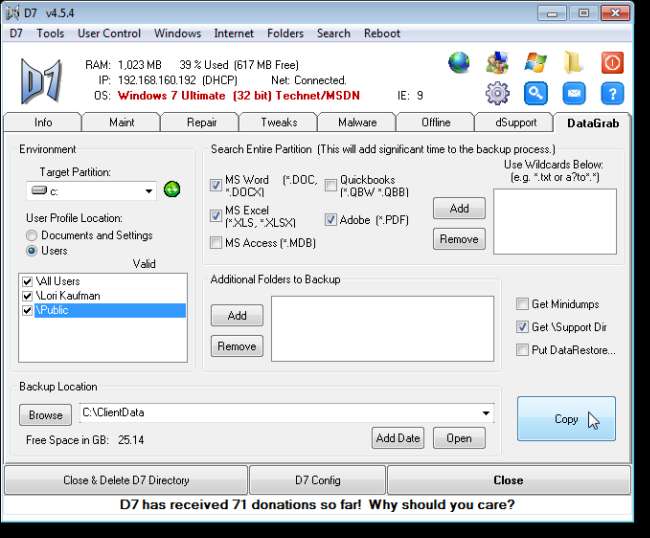Switch to the Maint tab
This screenshot has height=538, width=650.
click(121, 123)
